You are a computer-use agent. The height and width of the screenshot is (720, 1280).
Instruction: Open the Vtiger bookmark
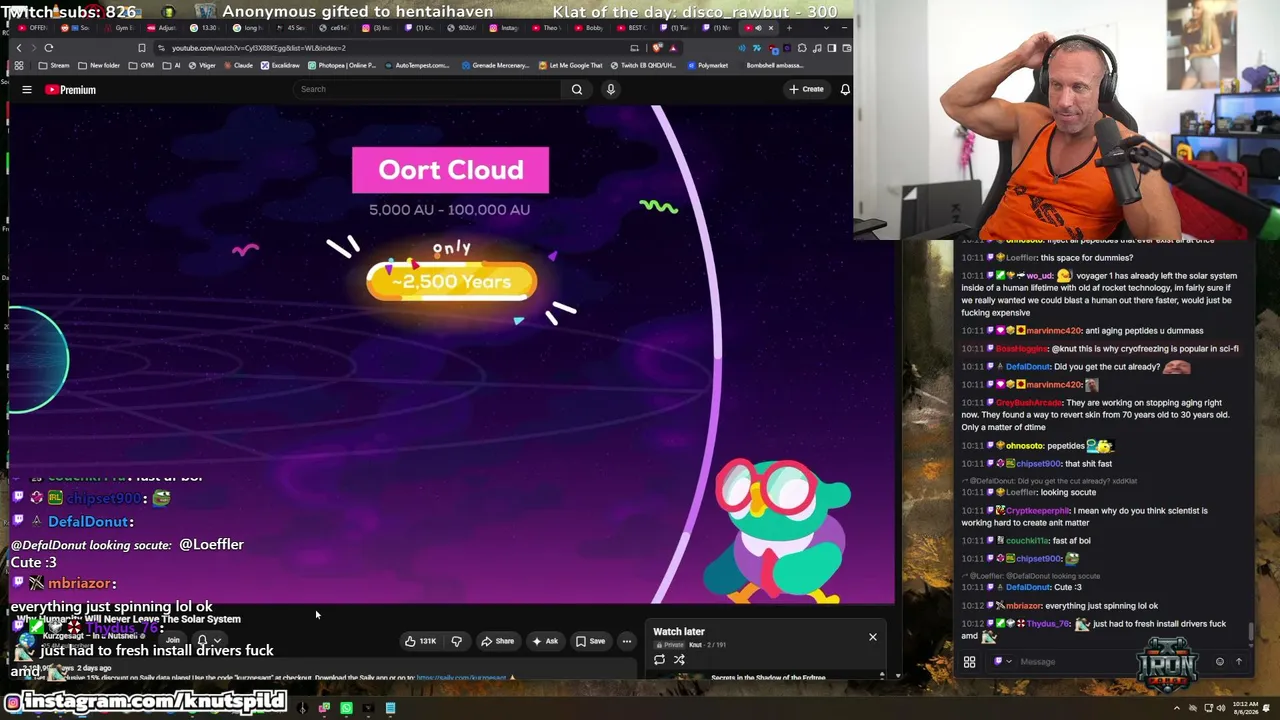(203, 66)
